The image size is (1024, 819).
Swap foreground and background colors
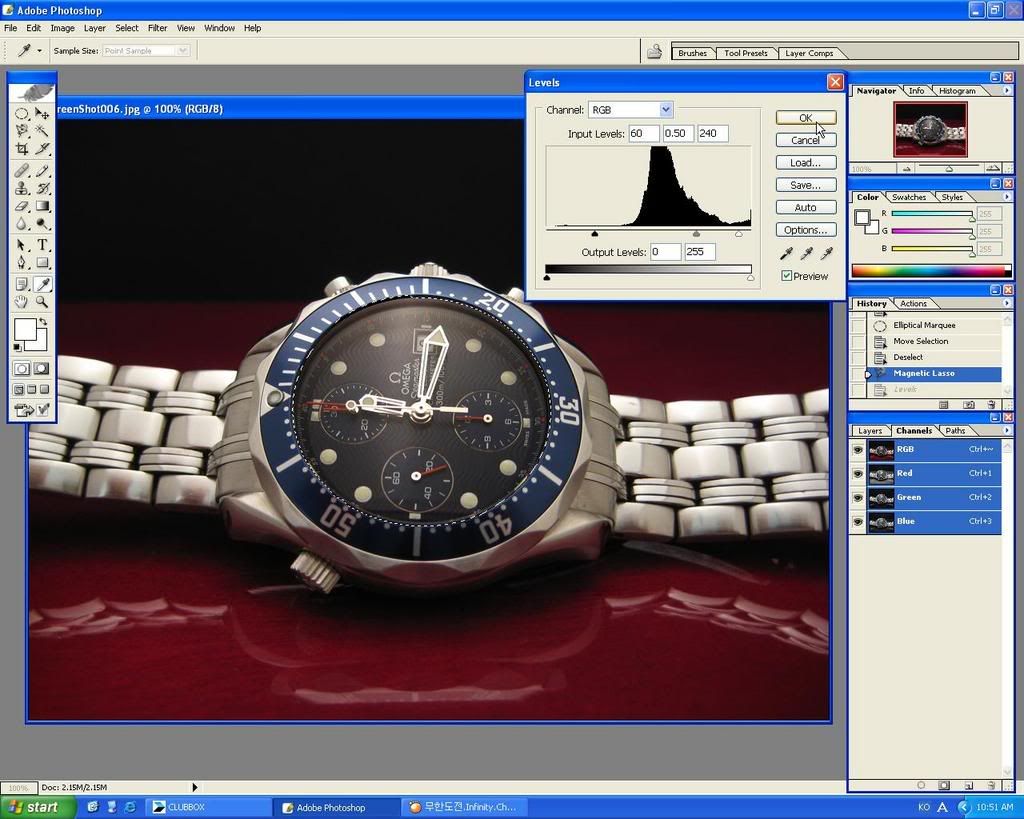[x=43, y=321]
